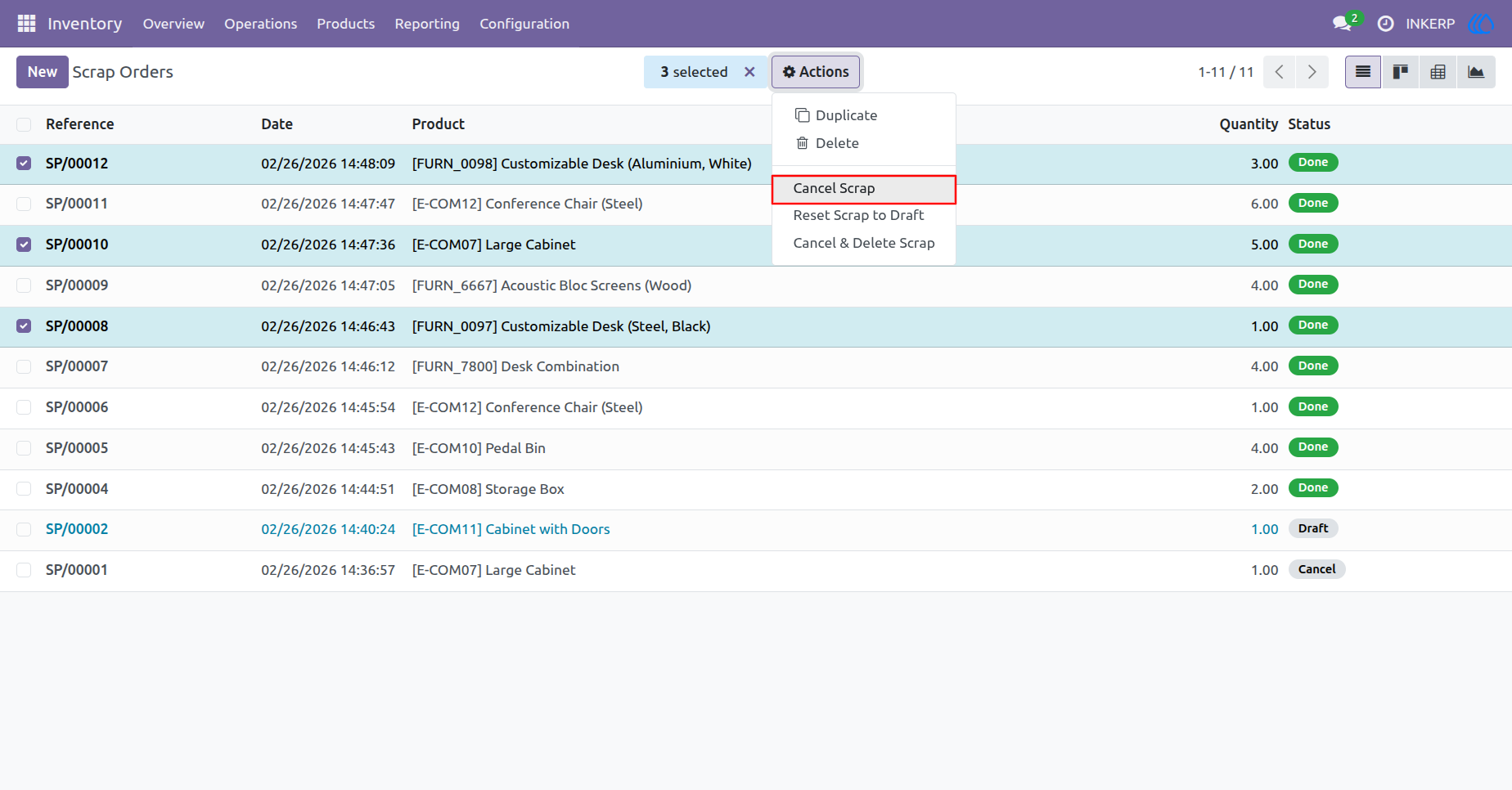This screenshot has height=790, width=1512.
Task: Click the Draft status badge
Action: (1313, 528)
